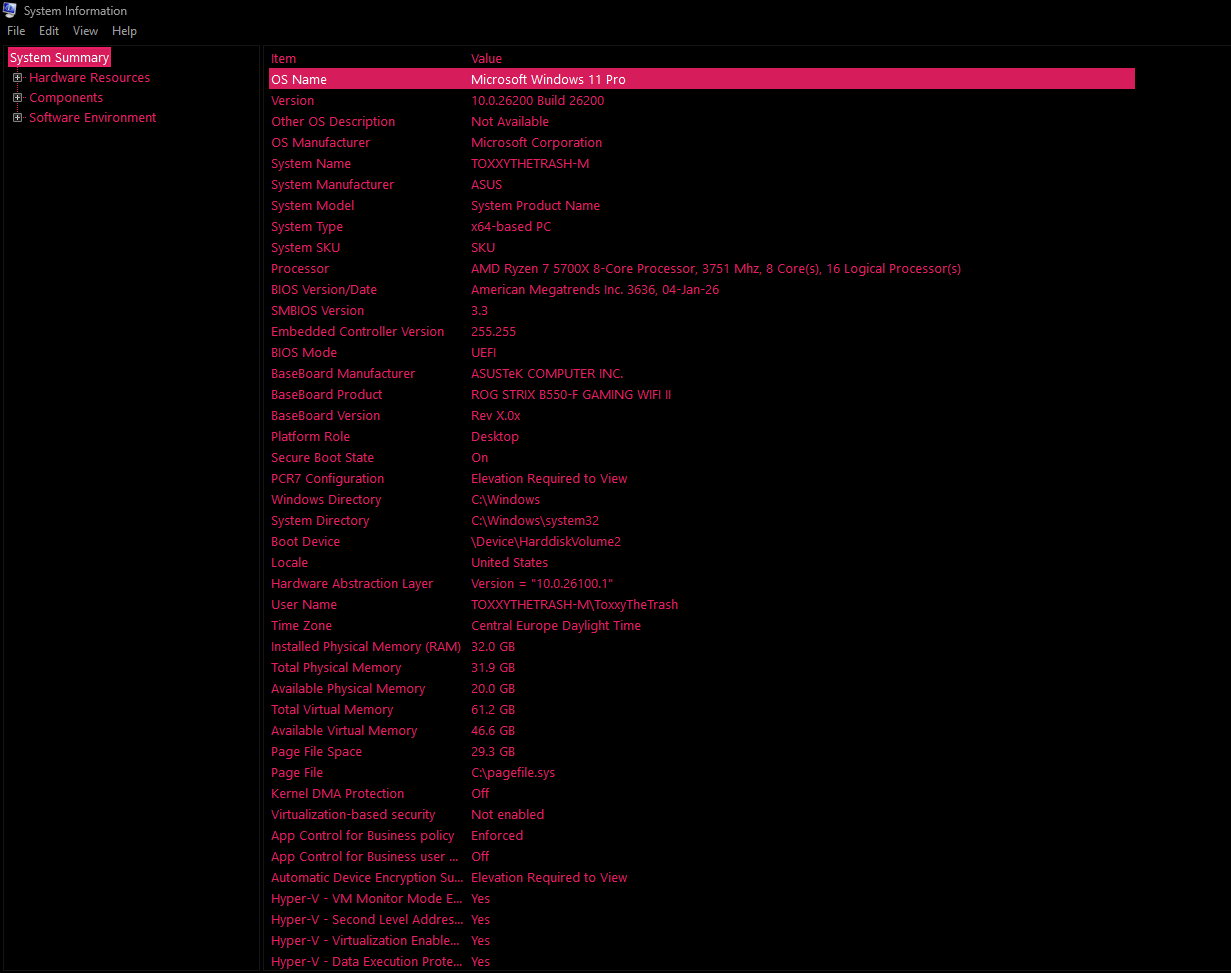Open the View menu
The height and width of the screenshot is (973, 1231).
click(86, 31)
